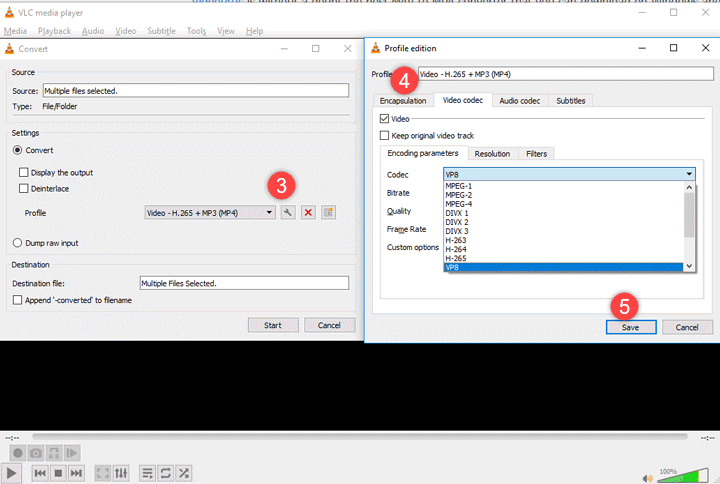This screenshot has height=484, width=720.
Task: Choose DIVX 2 from the codec list
Action: point(563,222)
